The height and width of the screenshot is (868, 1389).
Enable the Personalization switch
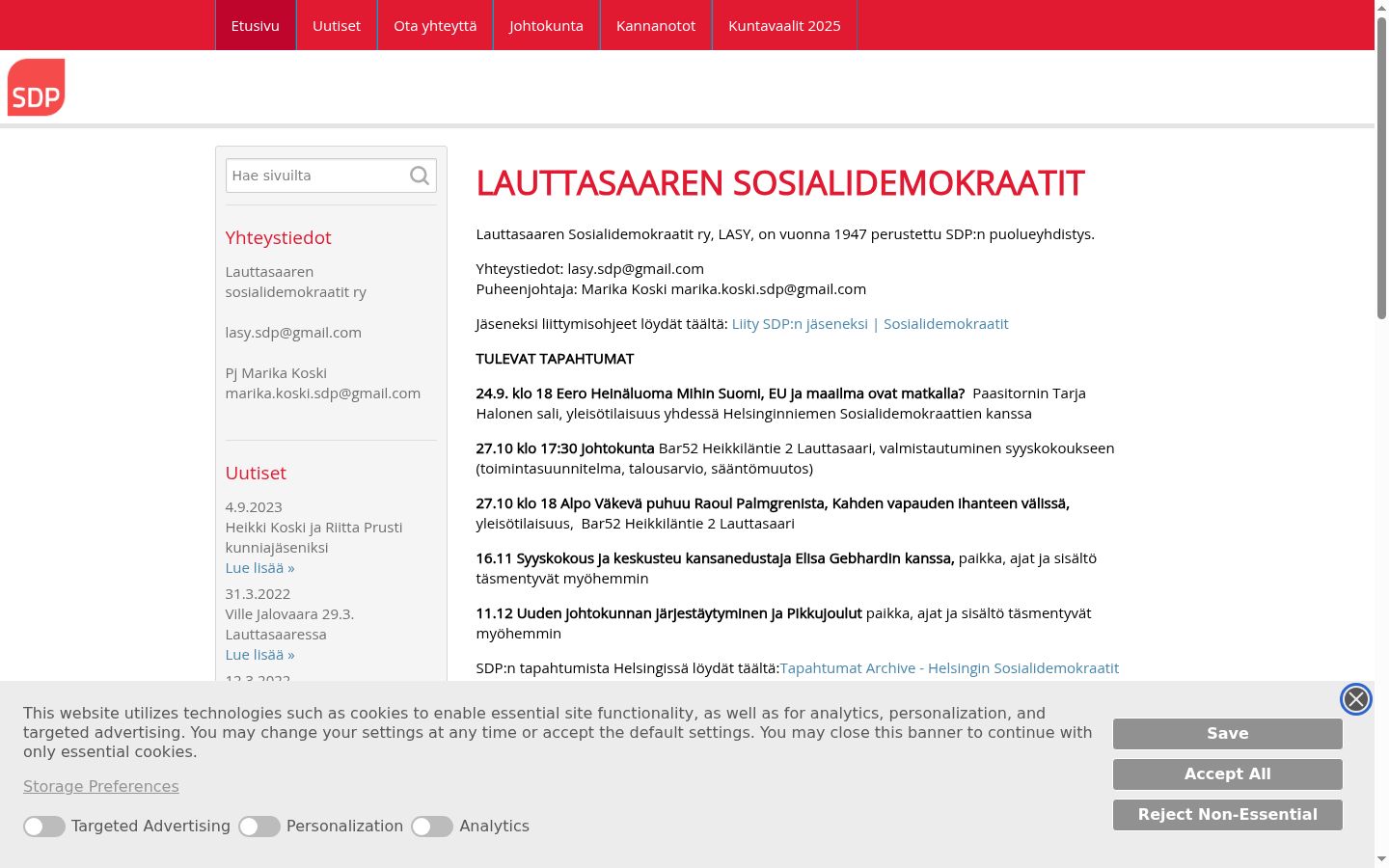259,827
